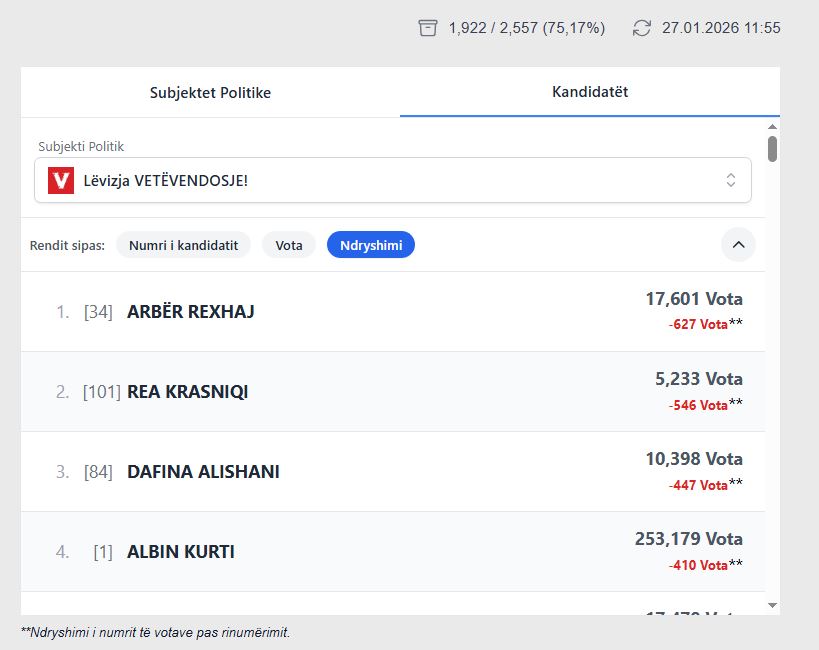Screen dimensions: 819x650
Task: Click the red Vetëvendosje party logo
Action: 61,180
